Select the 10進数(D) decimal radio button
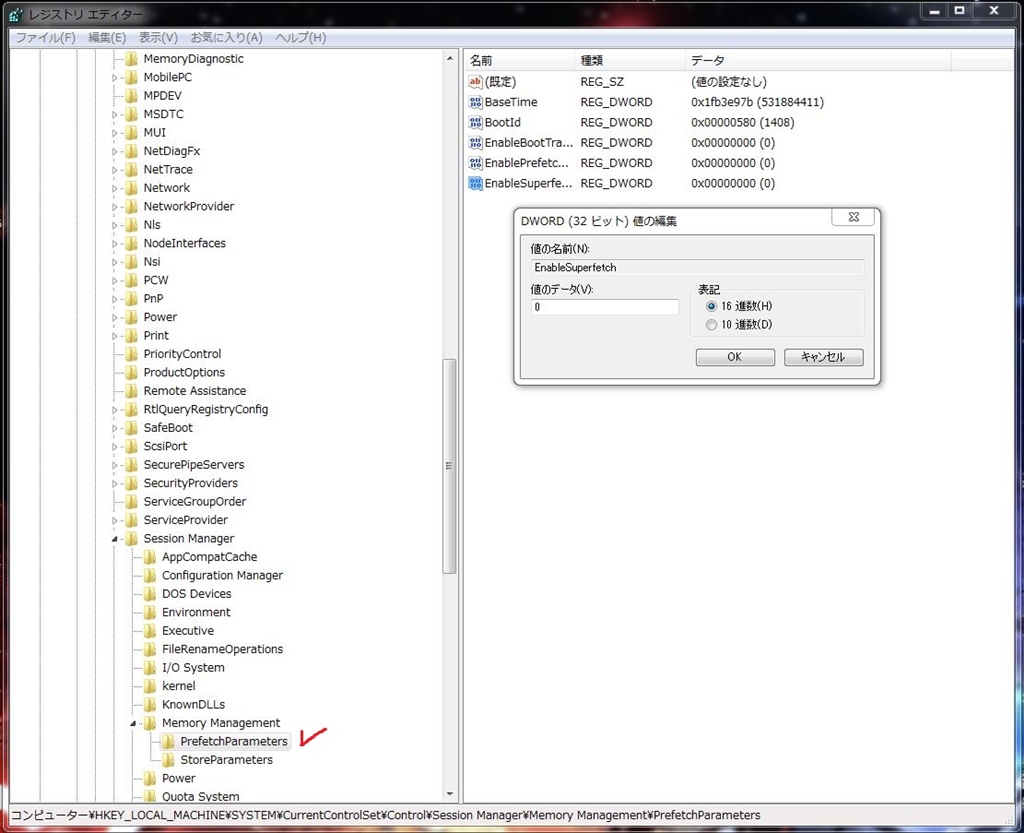Viewport: 1024px width, 833px height. [x=711, y=324]
